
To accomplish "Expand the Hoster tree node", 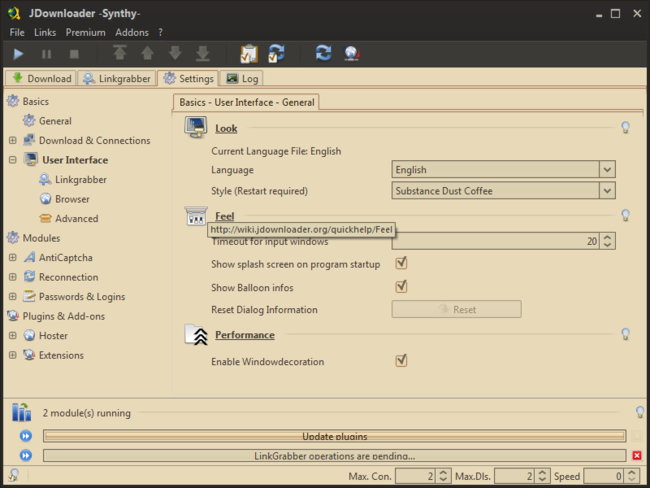I will [13, 335].
